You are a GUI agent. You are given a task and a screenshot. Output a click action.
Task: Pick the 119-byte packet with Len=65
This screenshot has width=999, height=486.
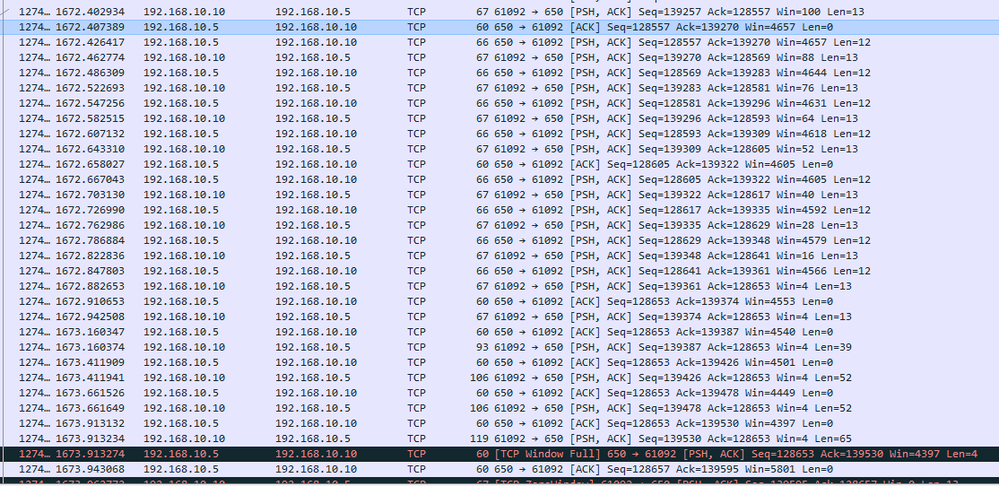(500, 439)
